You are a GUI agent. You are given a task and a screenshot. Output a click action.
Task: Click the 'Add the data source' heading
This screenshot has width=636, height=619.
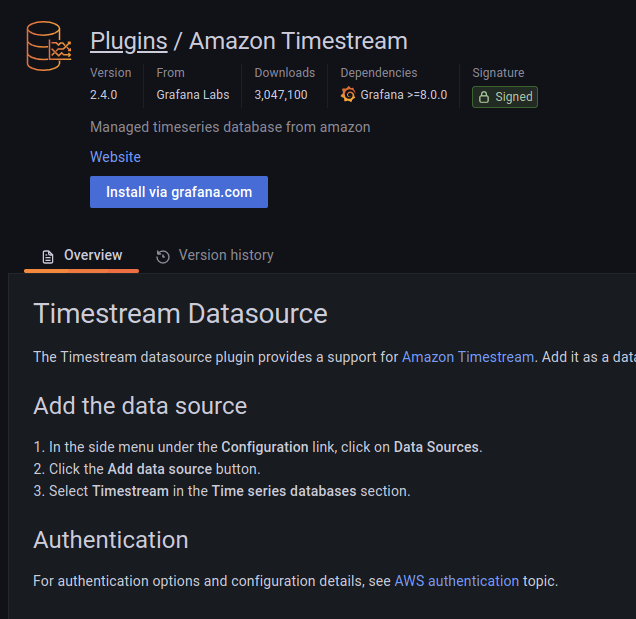pyautogui.click(x=140, y=406)
